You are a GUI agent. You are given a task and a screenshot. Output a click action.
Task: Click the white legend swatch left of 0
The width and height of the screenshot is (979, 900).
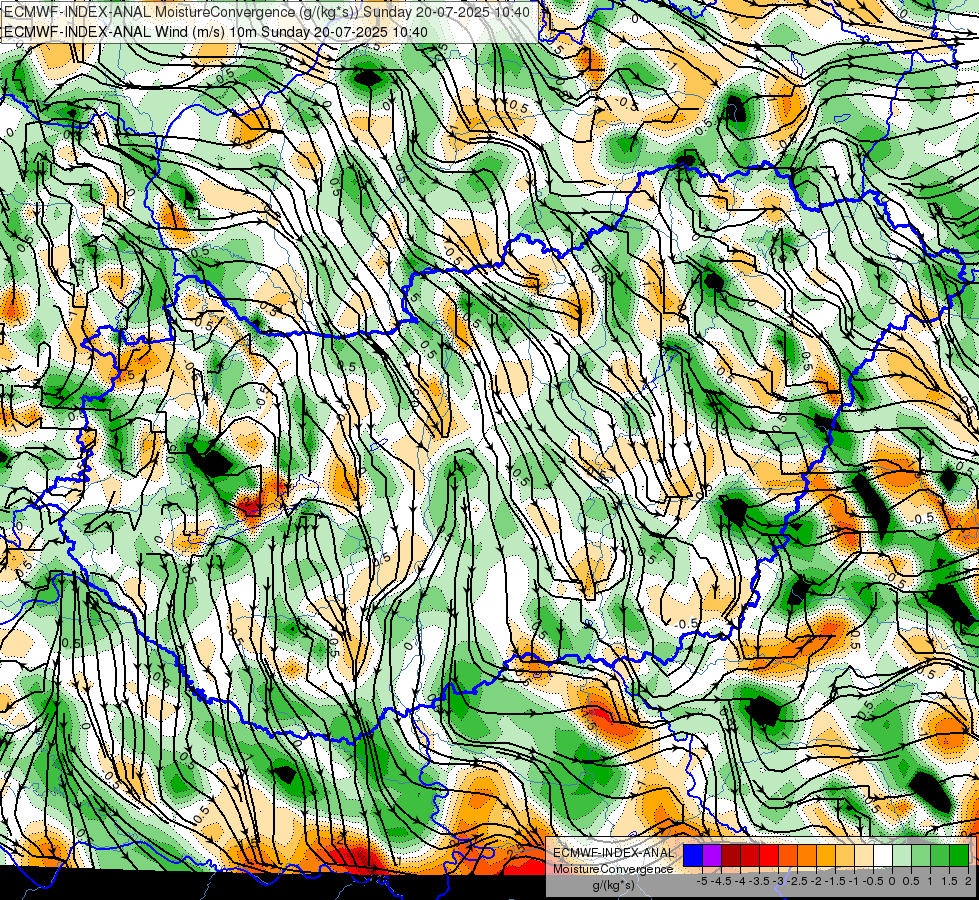point(883,855)
